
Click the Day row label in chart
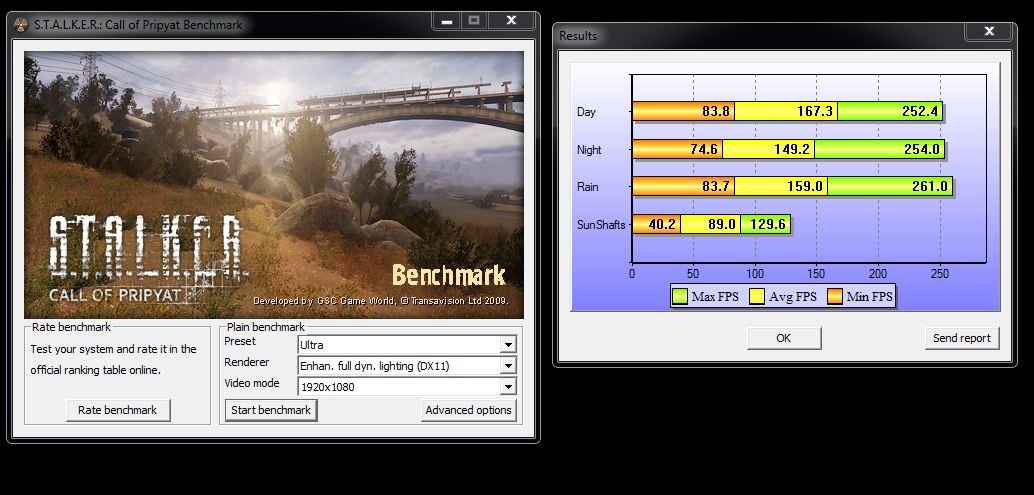click(x=586, y=112)
